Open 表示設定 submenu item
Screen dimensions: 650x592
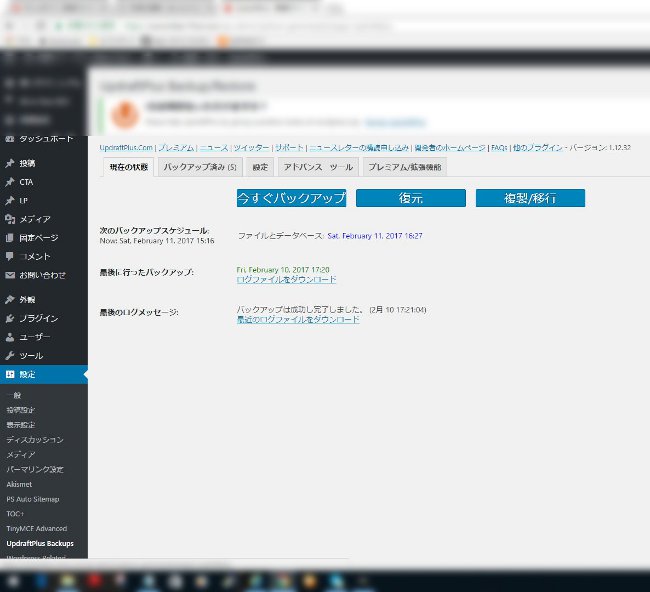[20, 425]
